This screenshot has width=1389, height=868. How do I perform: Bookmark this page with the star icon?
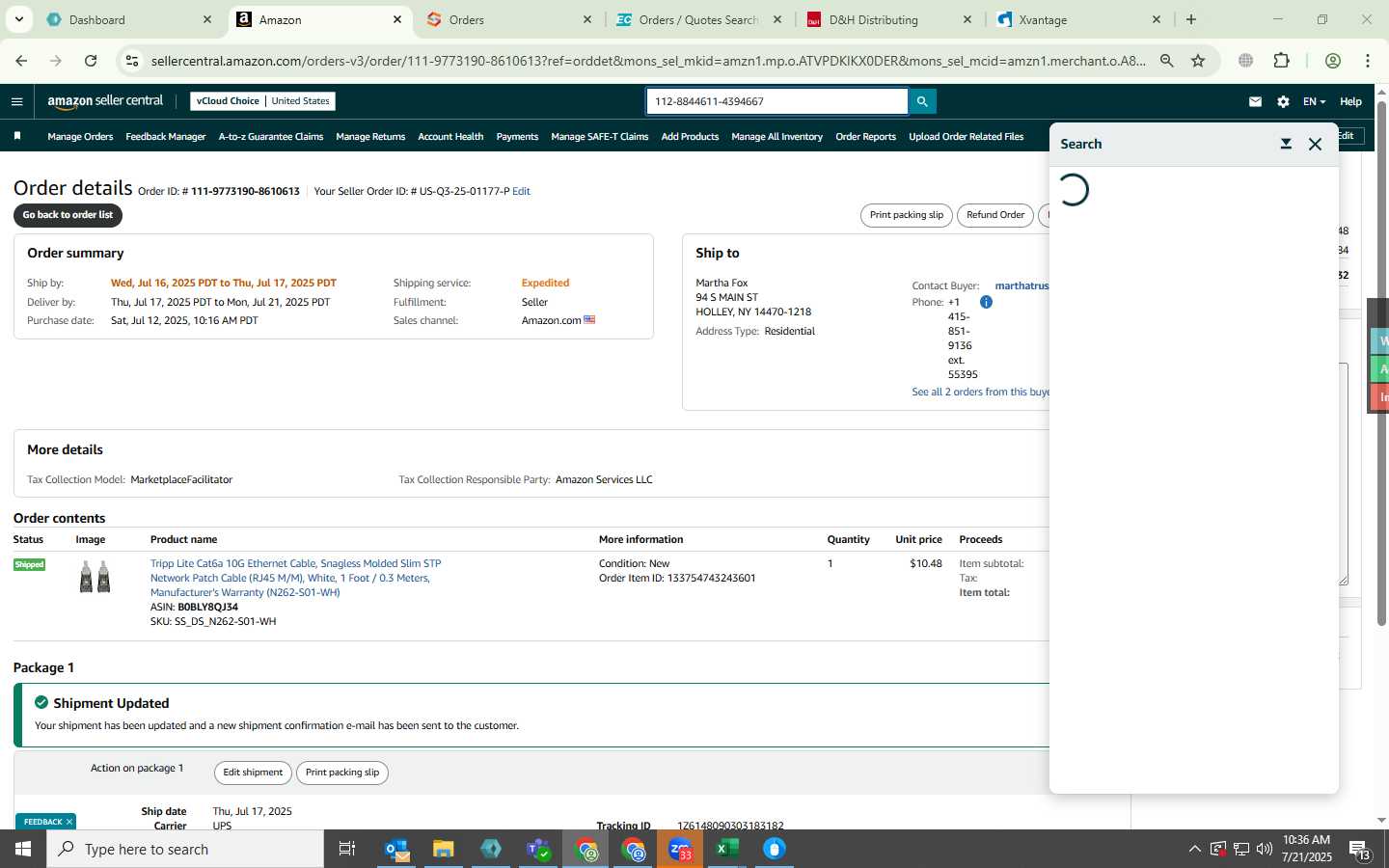(x=1198, y=61)
